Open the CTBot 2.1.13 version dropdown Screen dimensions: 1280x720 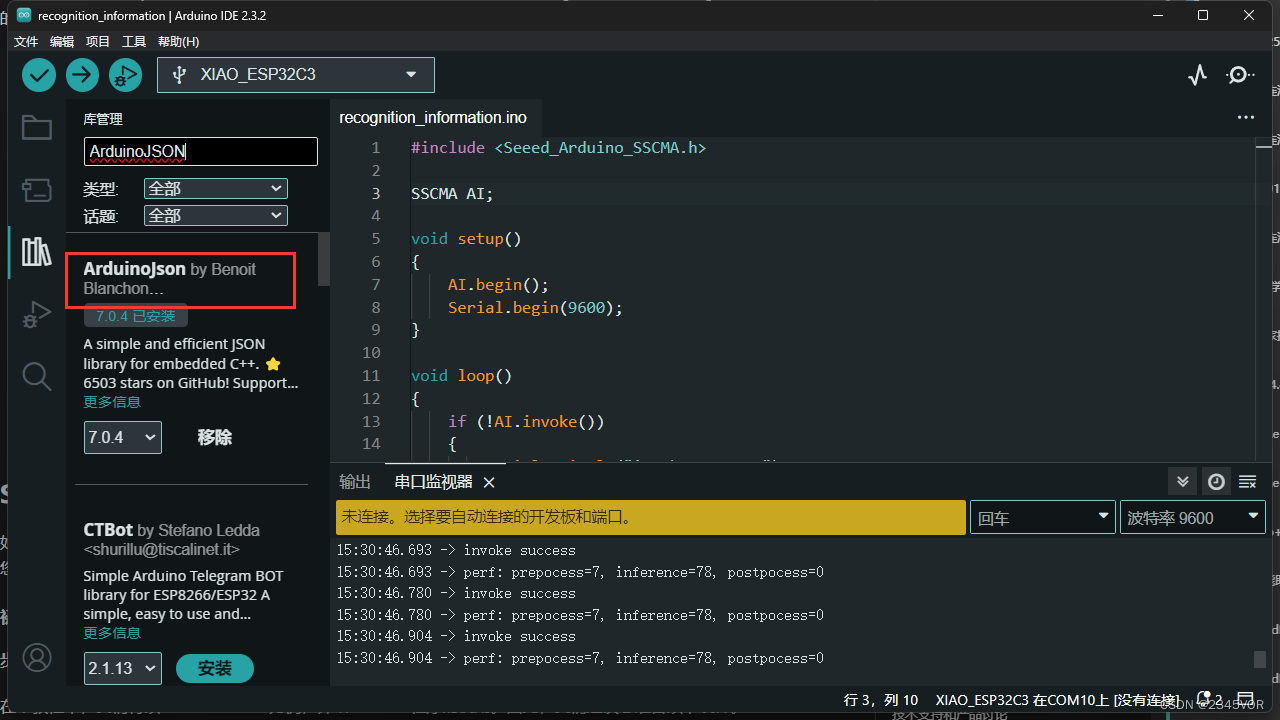pyautogui.click(x=122, y=668)
